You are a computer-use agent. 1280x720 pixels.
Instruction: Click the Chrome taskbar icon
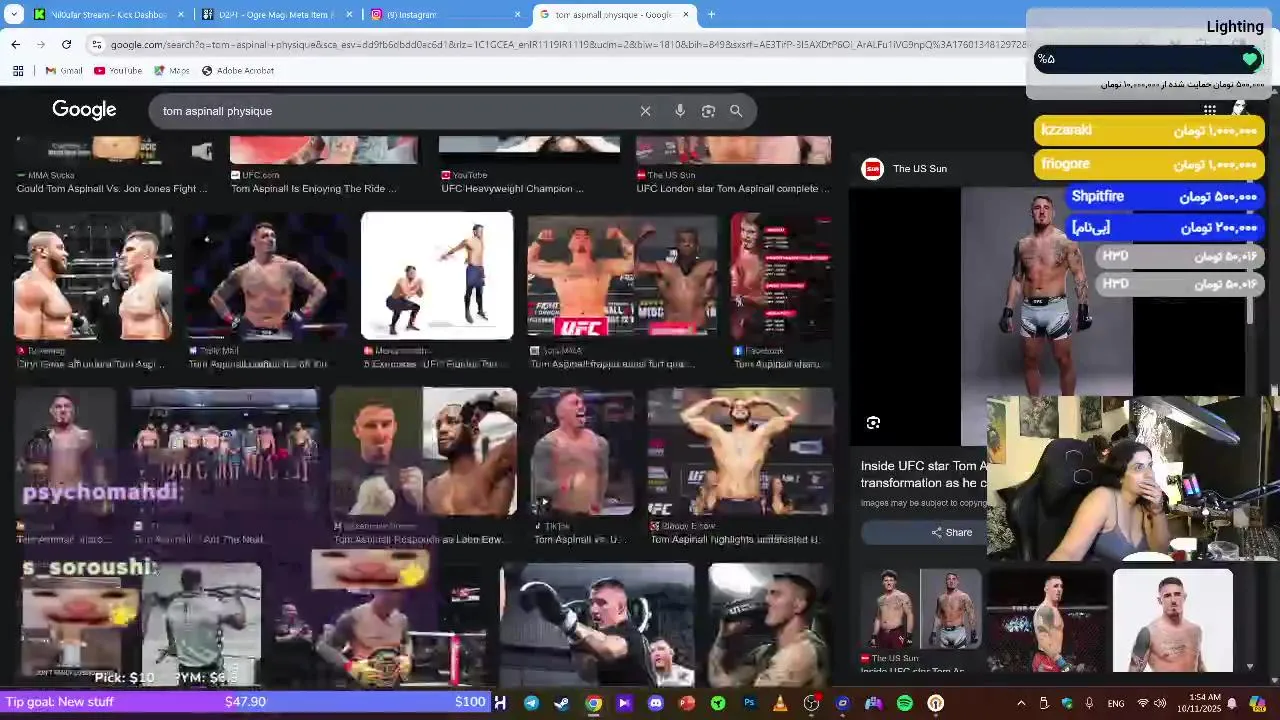[x=593, y=703]
